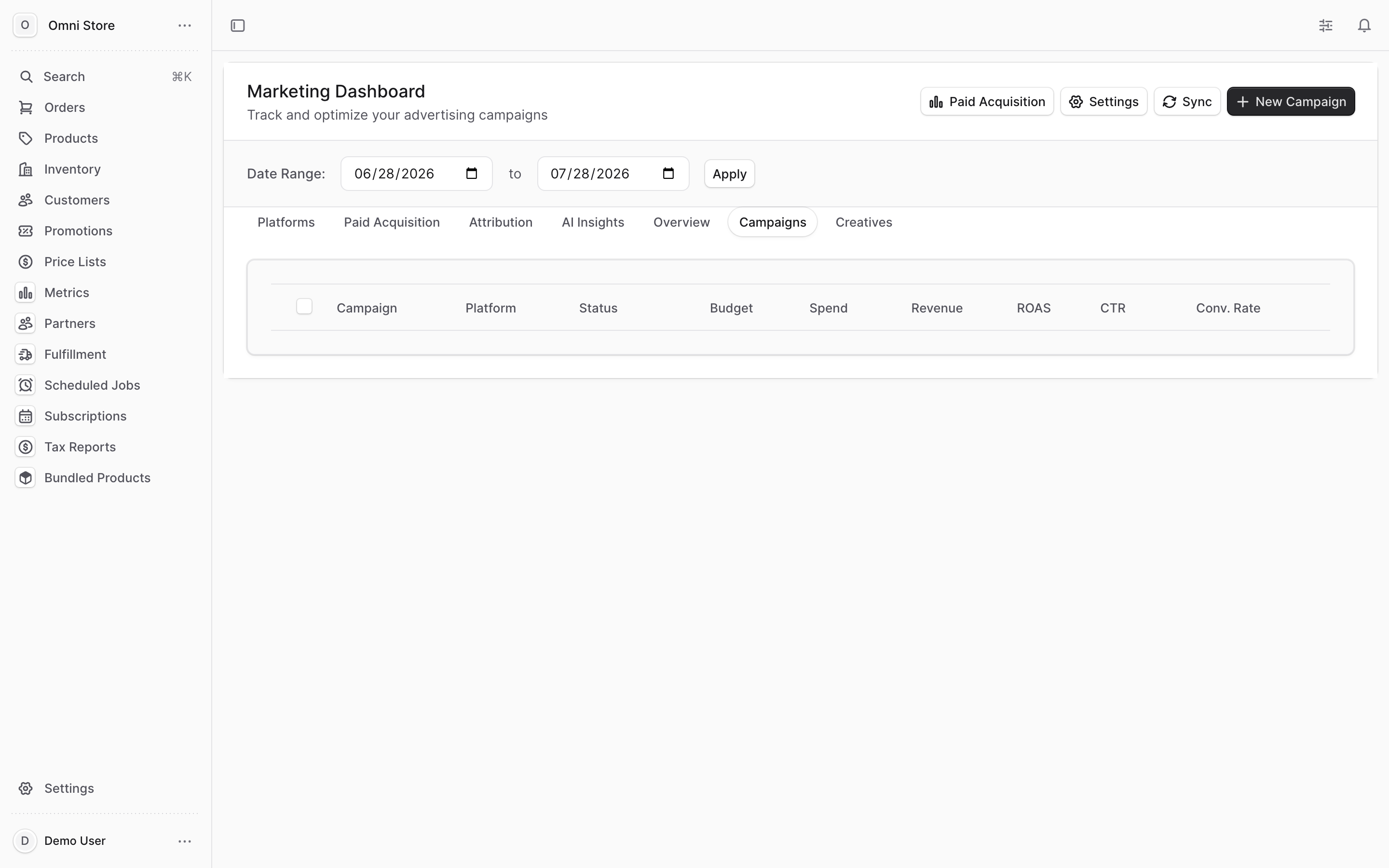Switch to the Attribution tab
Viewport: 1389px width, 868px height.
pyautogui.click(x=501, y=222)
